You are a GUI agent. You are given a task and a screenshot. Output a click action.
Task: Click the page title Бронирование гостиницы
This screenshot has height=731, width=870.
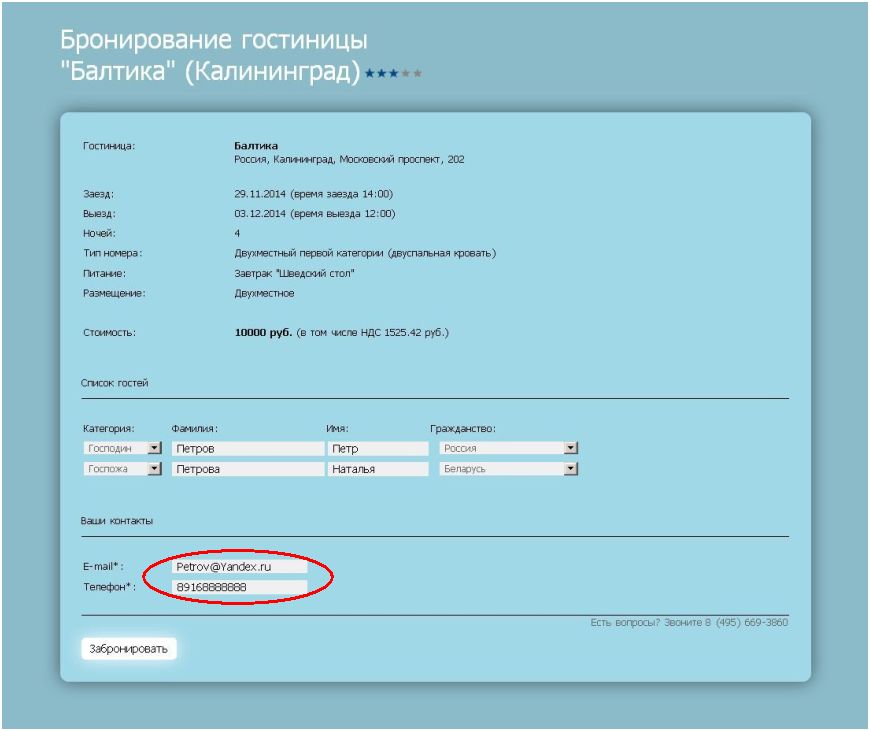click(213, 41)
